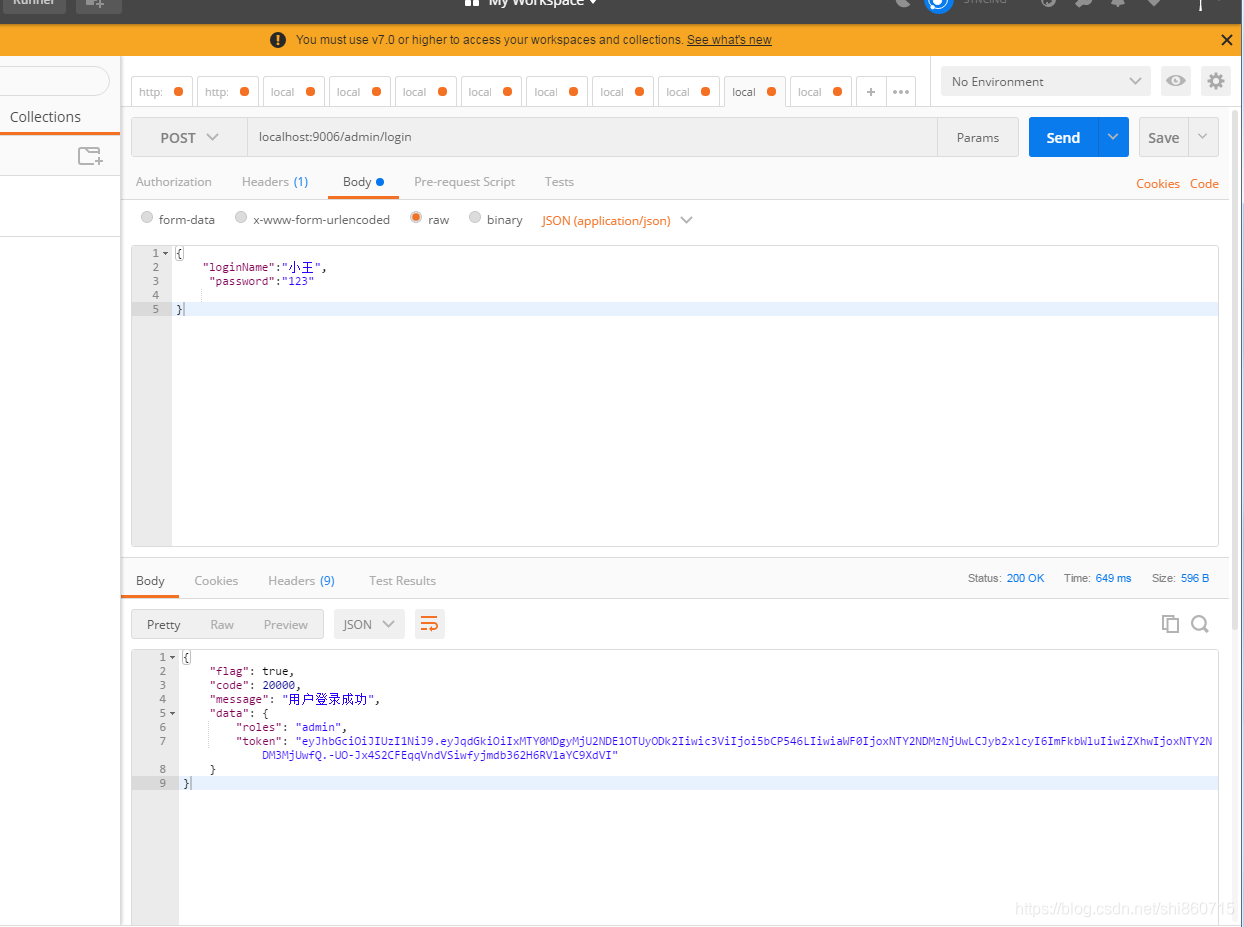
Task: Click the Params button
Action: (x=977, y=137)
